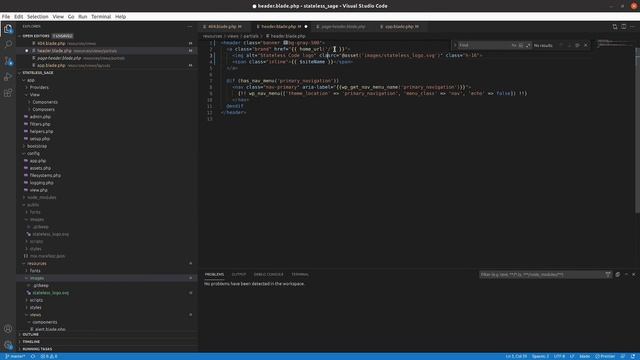The image size is (640, 360).
Task: Open mix-manifest.json in the file tree
Action: coord(47,256)
